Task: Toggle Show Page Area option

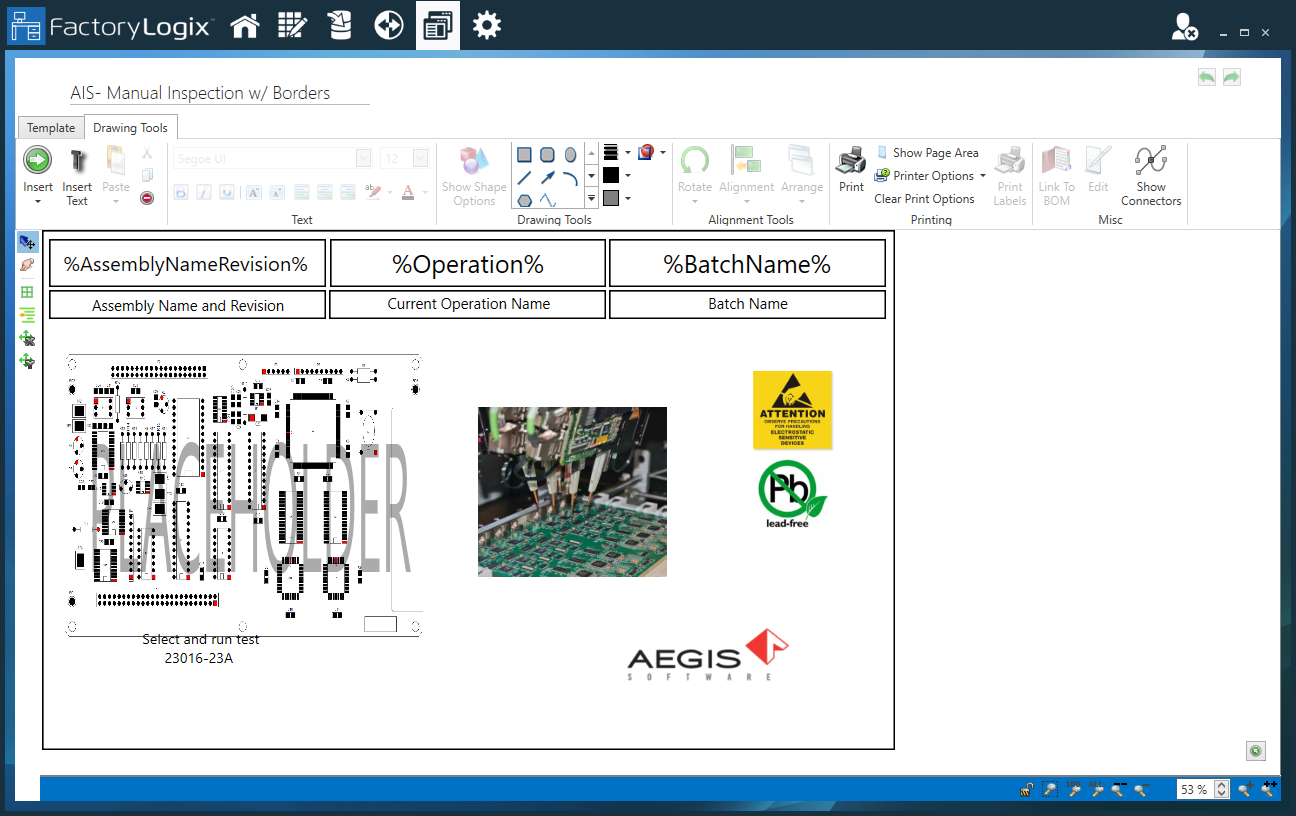Action: pyautogui.click(x=928, y=152)
